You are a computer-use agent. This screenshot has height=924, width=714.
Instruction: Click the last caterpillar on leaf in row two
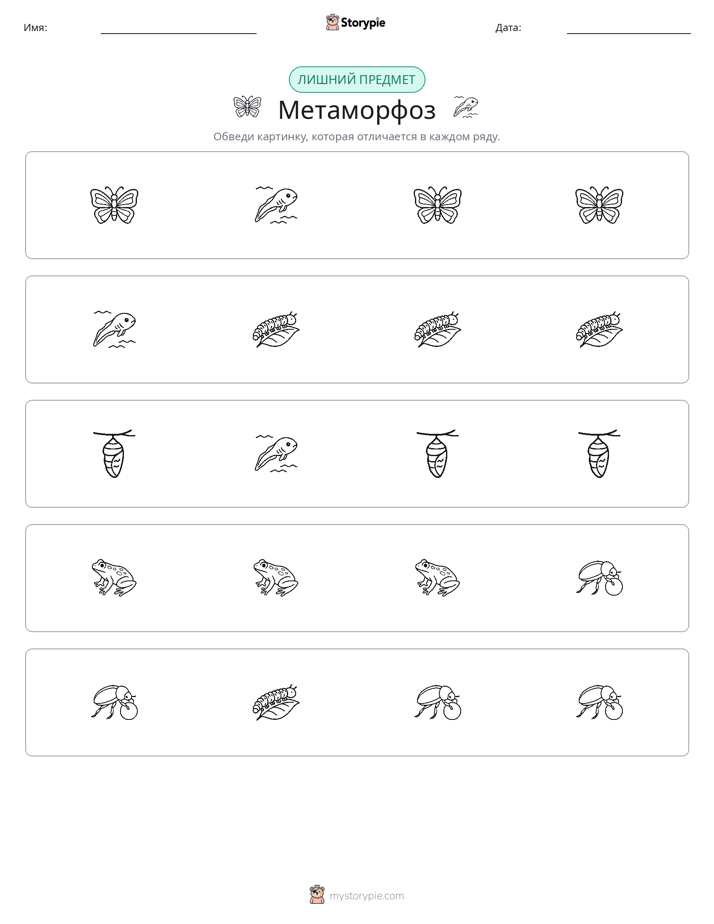pos(599,329)
